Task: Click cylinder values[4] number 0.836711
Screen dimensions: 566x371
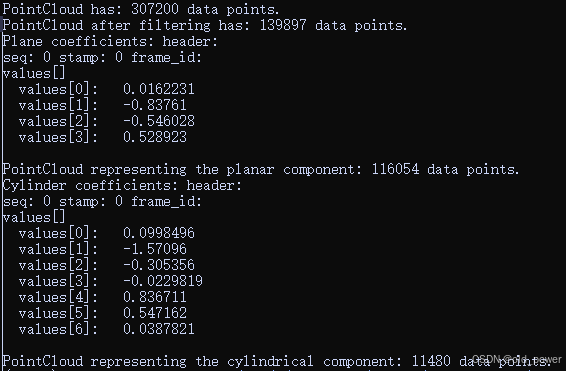Action: tap(155, 297)
